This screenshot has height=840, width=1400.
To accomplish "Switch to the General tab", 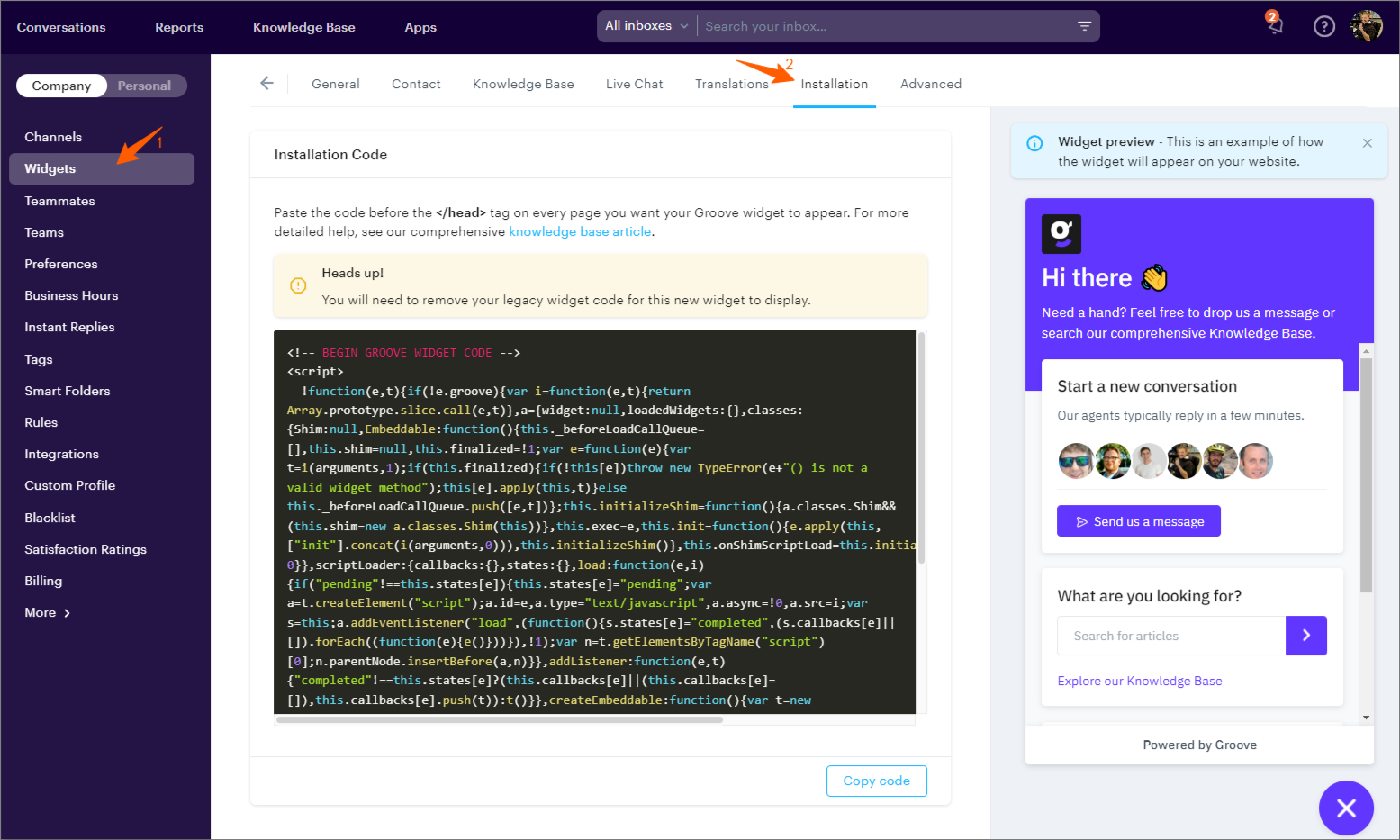I will point(336,84).
